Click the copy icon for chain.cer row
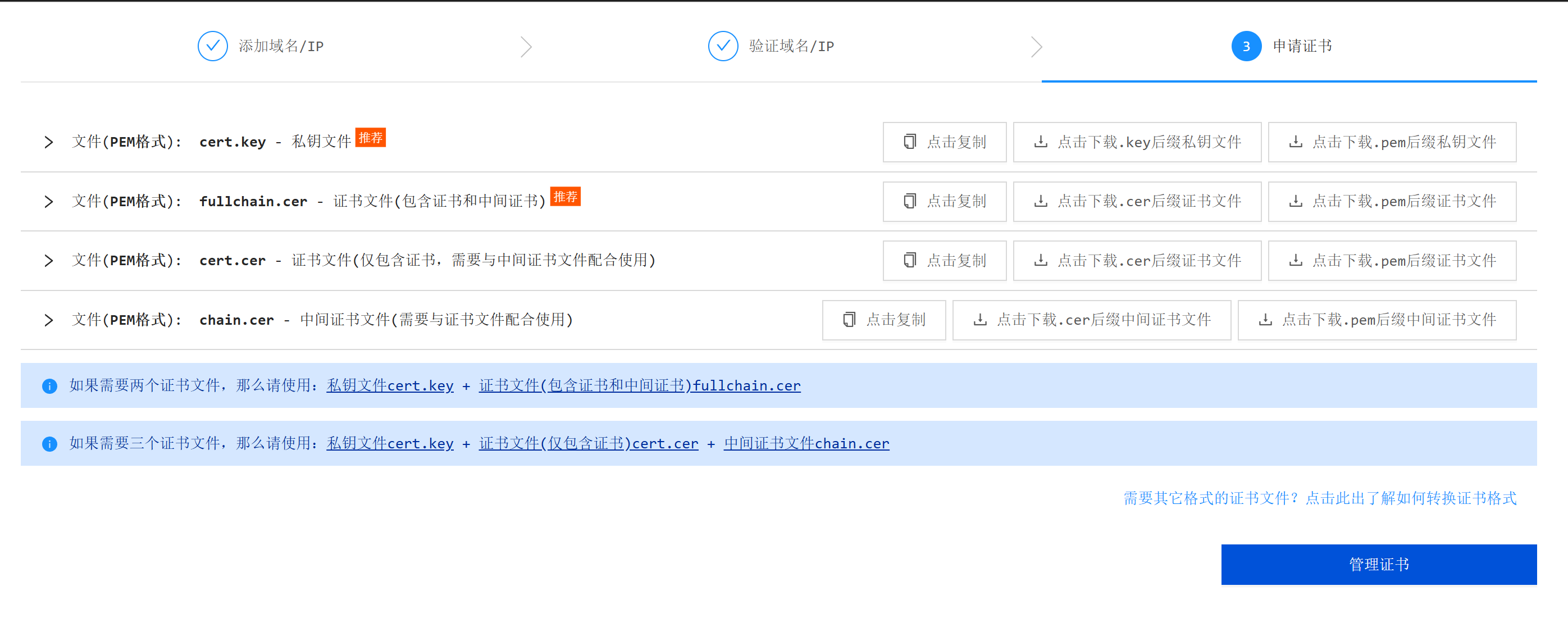 coord(849,320)
